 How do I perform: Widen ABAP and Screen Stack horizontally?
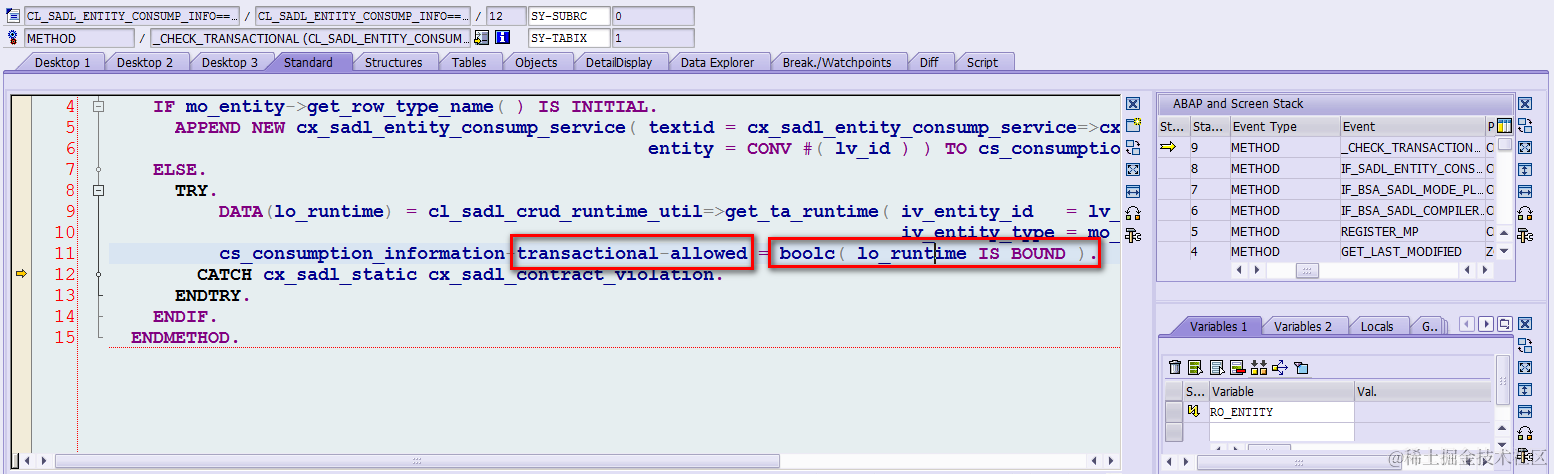click(x=1525, y=192)
